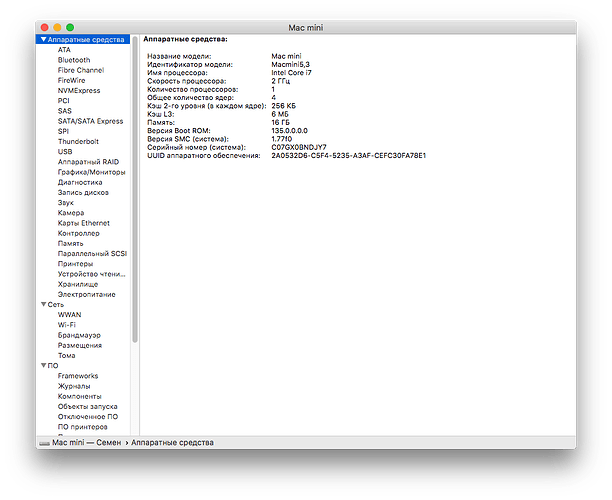This screenshot has height=500, width=612.
Task: Select the truncated Устройство чтени… entry
Action: click(x=91, y=274)
